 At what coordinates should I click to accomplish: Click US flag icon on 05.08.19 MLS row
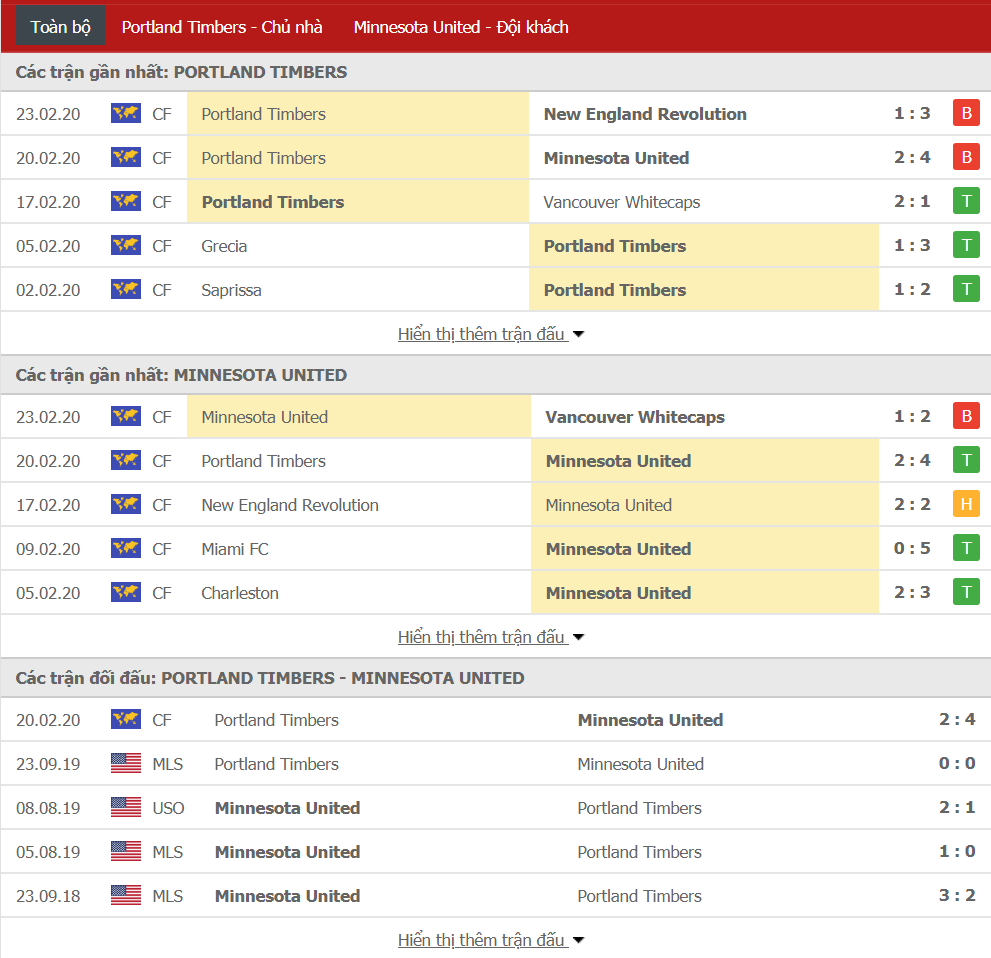[126, 851]
